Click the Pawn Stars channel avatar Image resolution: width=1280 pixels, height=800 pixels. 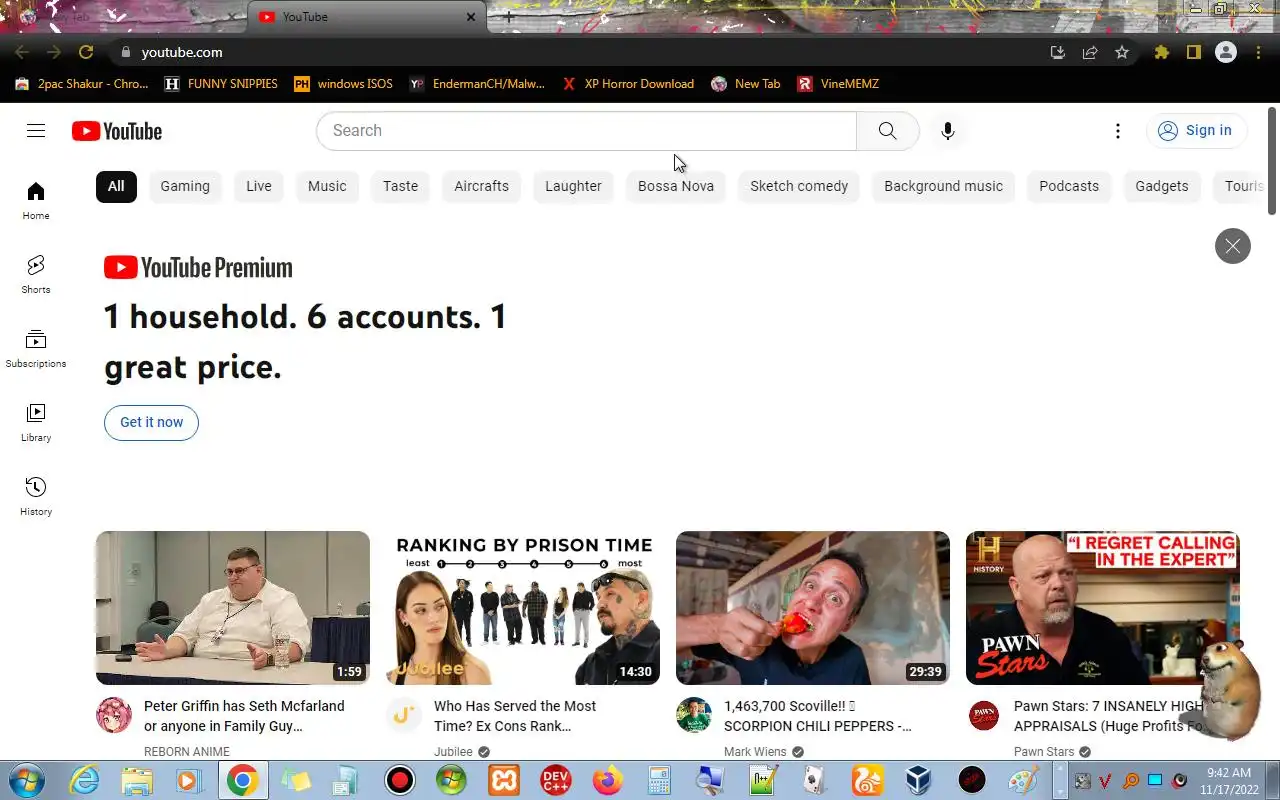pyautogui.click(x=984, y=715)
